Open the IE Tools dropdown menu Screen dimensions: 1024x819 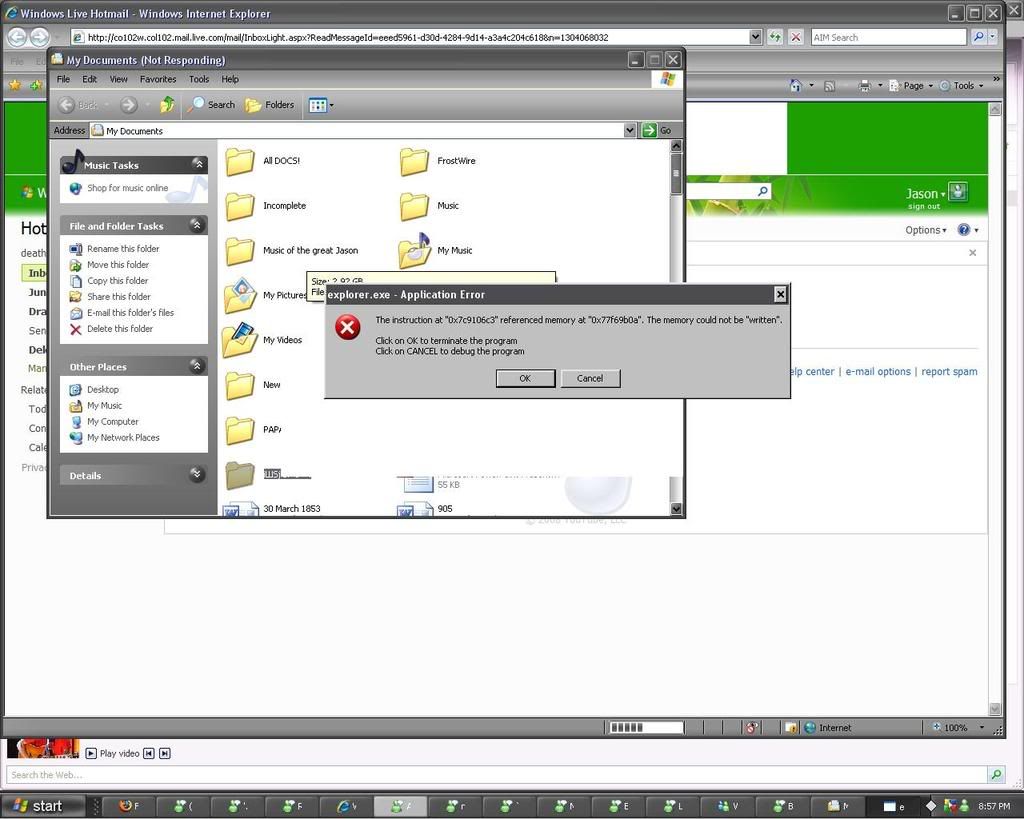tap(962, 86)
